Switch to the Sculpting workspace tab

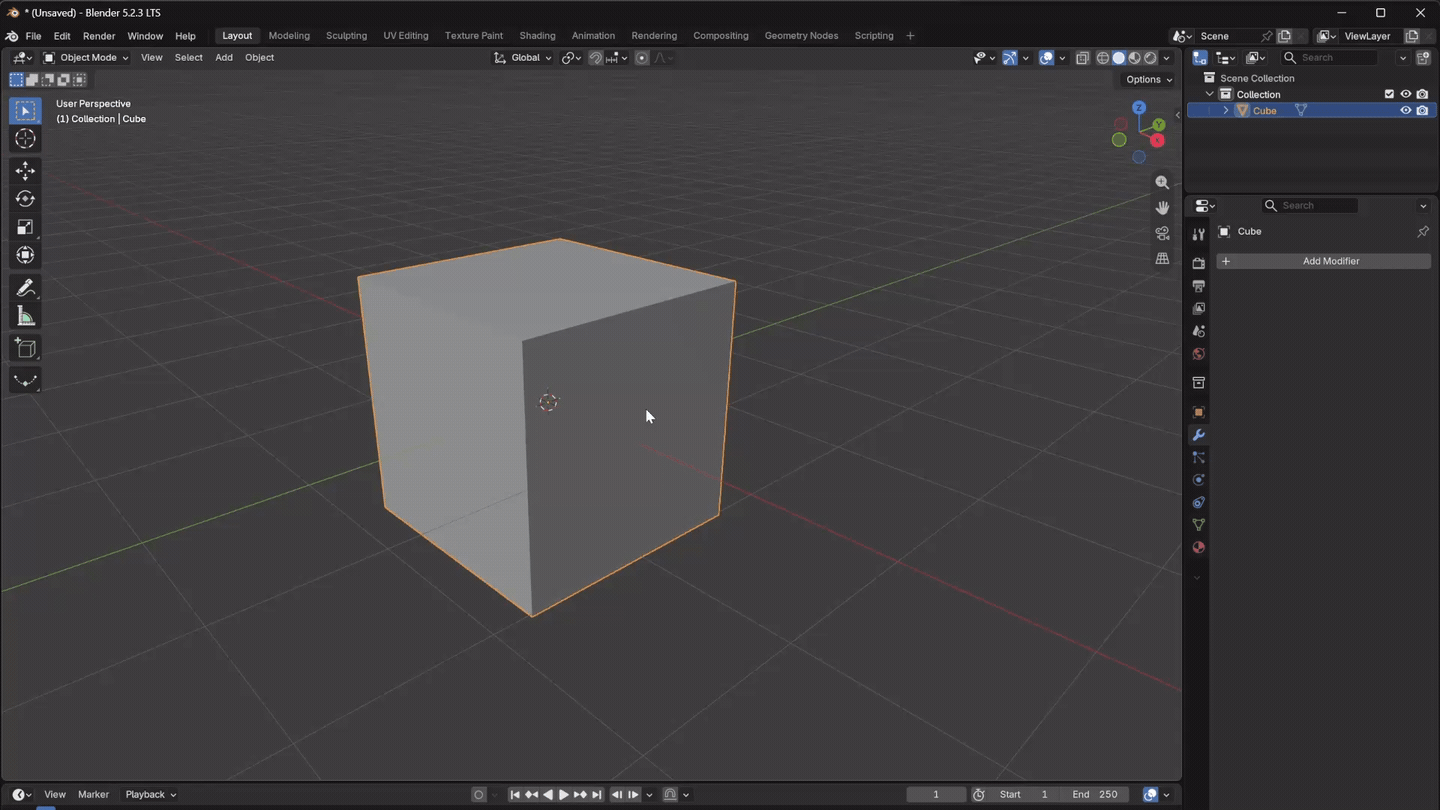[x=346, y=36]
